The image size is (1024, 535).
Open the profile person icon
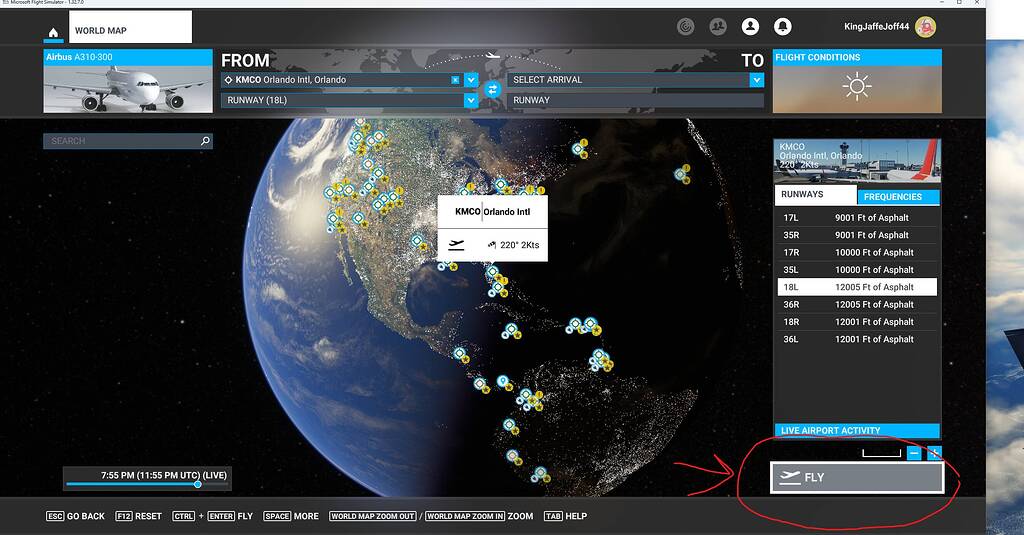tap(750, 27)
